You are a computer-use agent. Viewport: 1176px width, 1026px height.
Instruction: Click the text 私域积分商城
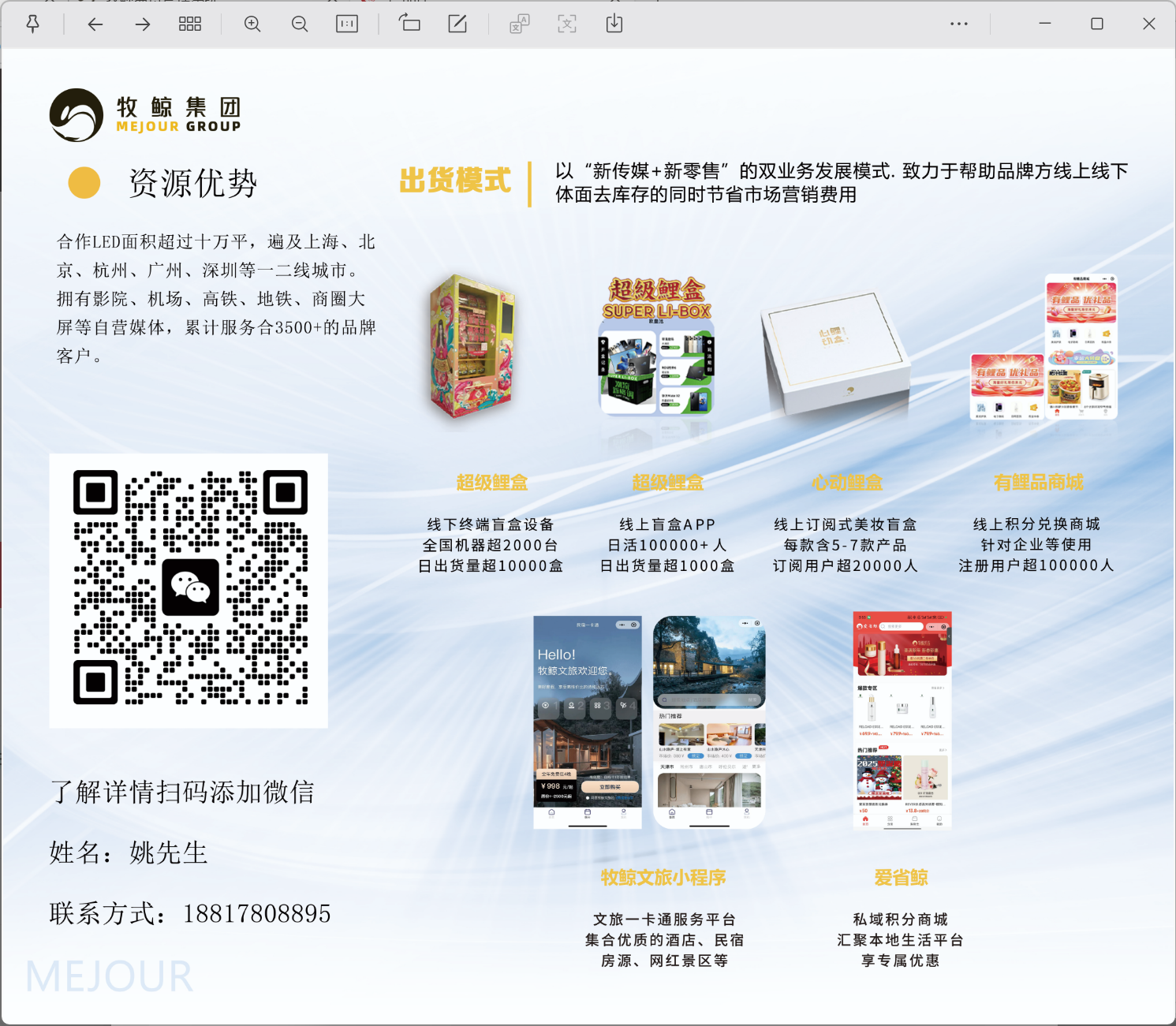901,920
